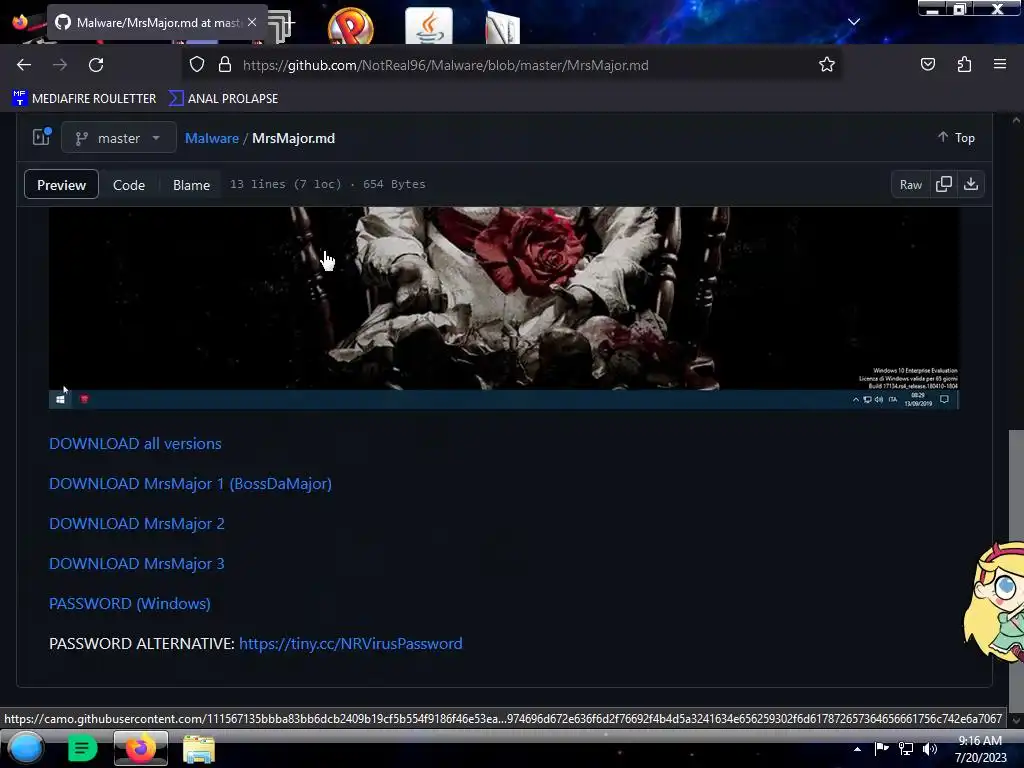Open the Firefox extensions puzzle icon
1024x768 pixels.
964,64
